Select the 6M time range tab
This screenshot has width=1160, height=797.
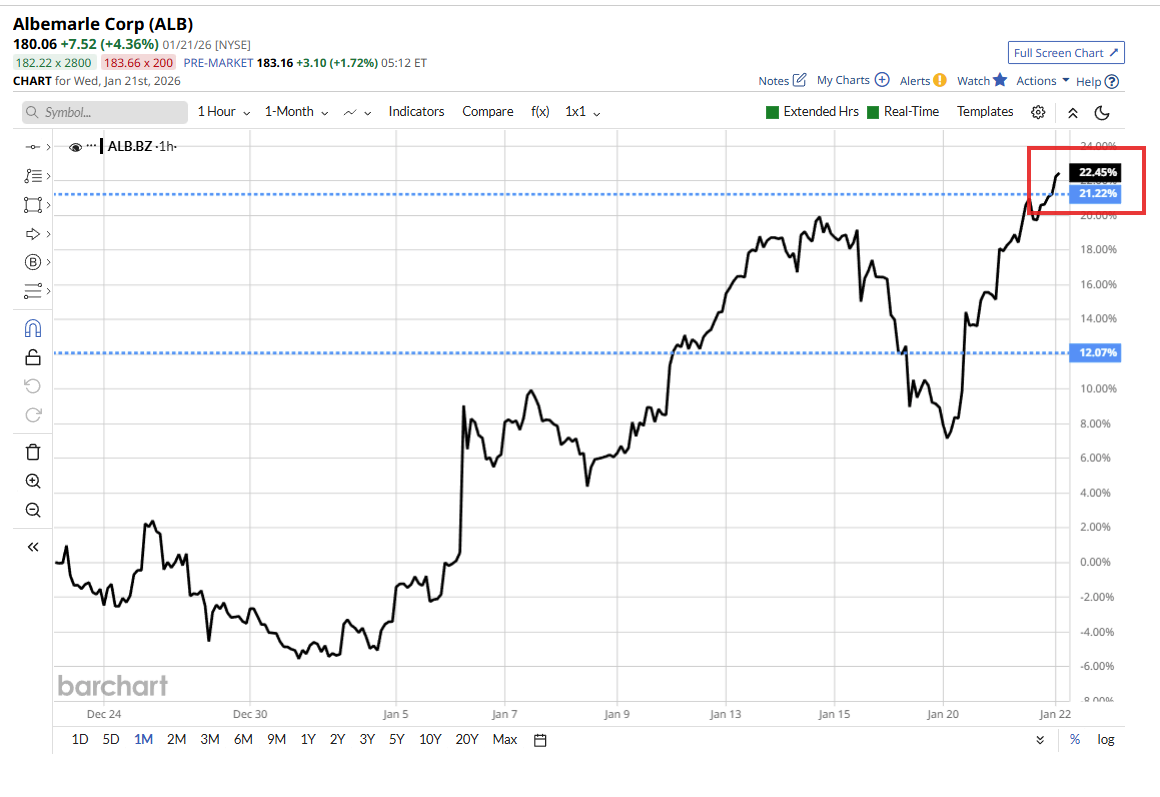243,740
